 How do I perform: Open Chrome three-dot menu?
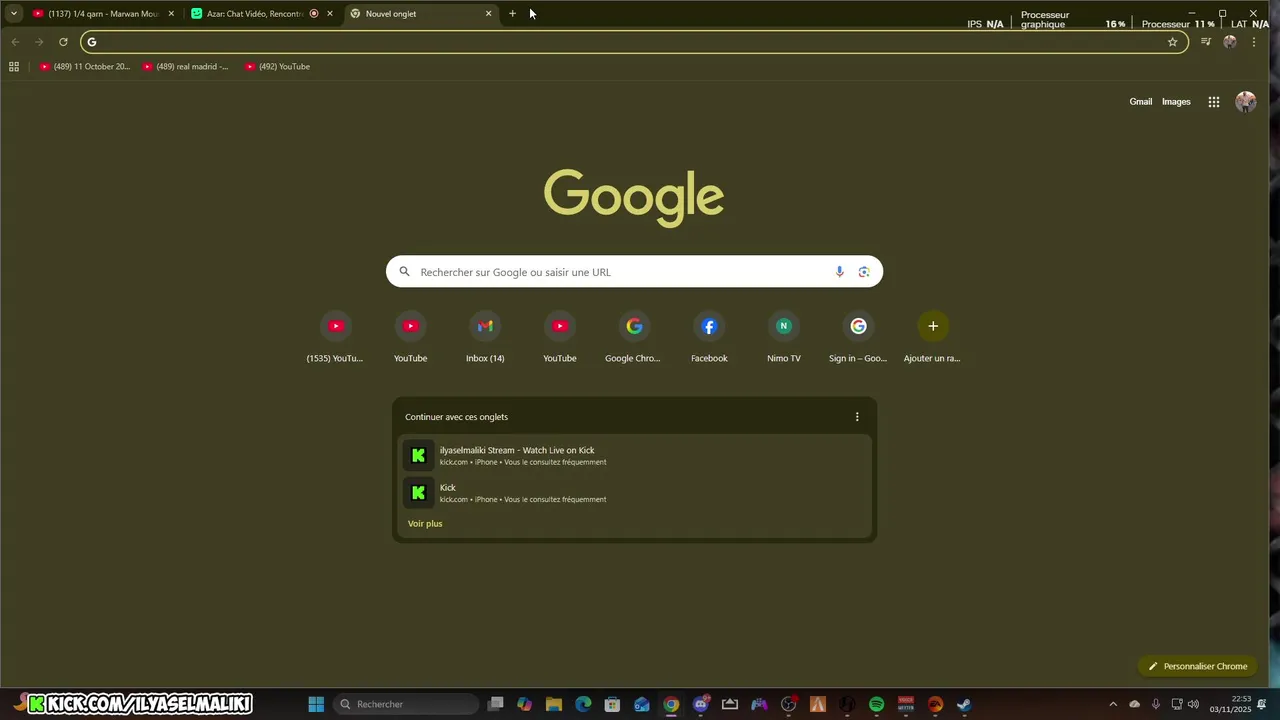(x=1254, y=42)
